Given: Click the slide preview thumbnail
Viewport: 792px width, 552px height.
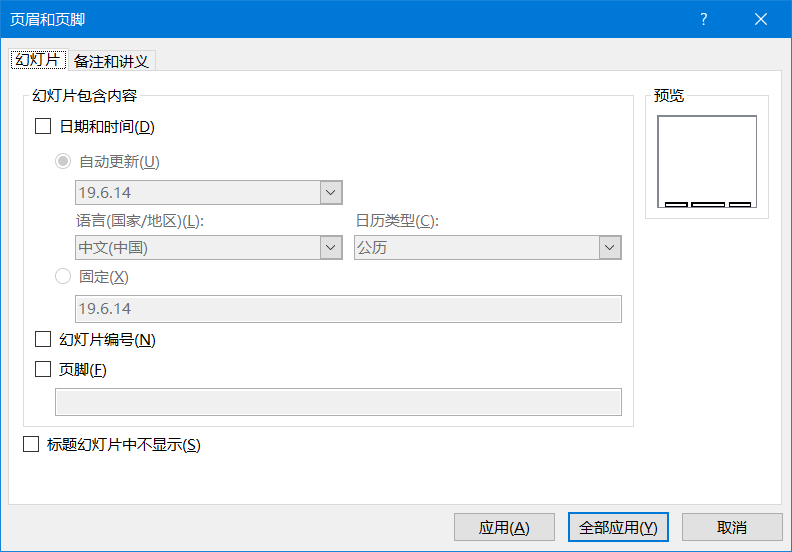Looking at the screenshot, I should (x=707, y=161).
